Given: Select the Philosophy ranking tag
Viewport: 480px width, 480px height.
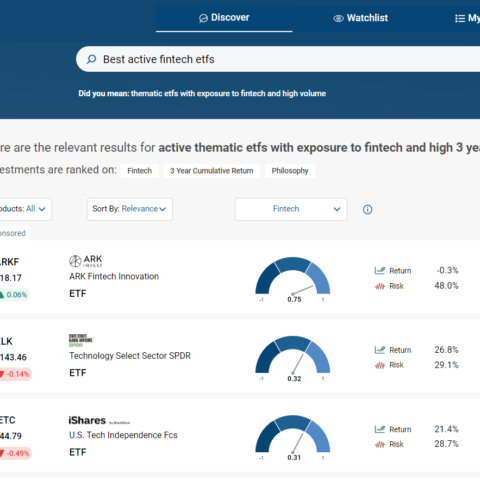Looking at the screenshot, I should coord(290,171).
